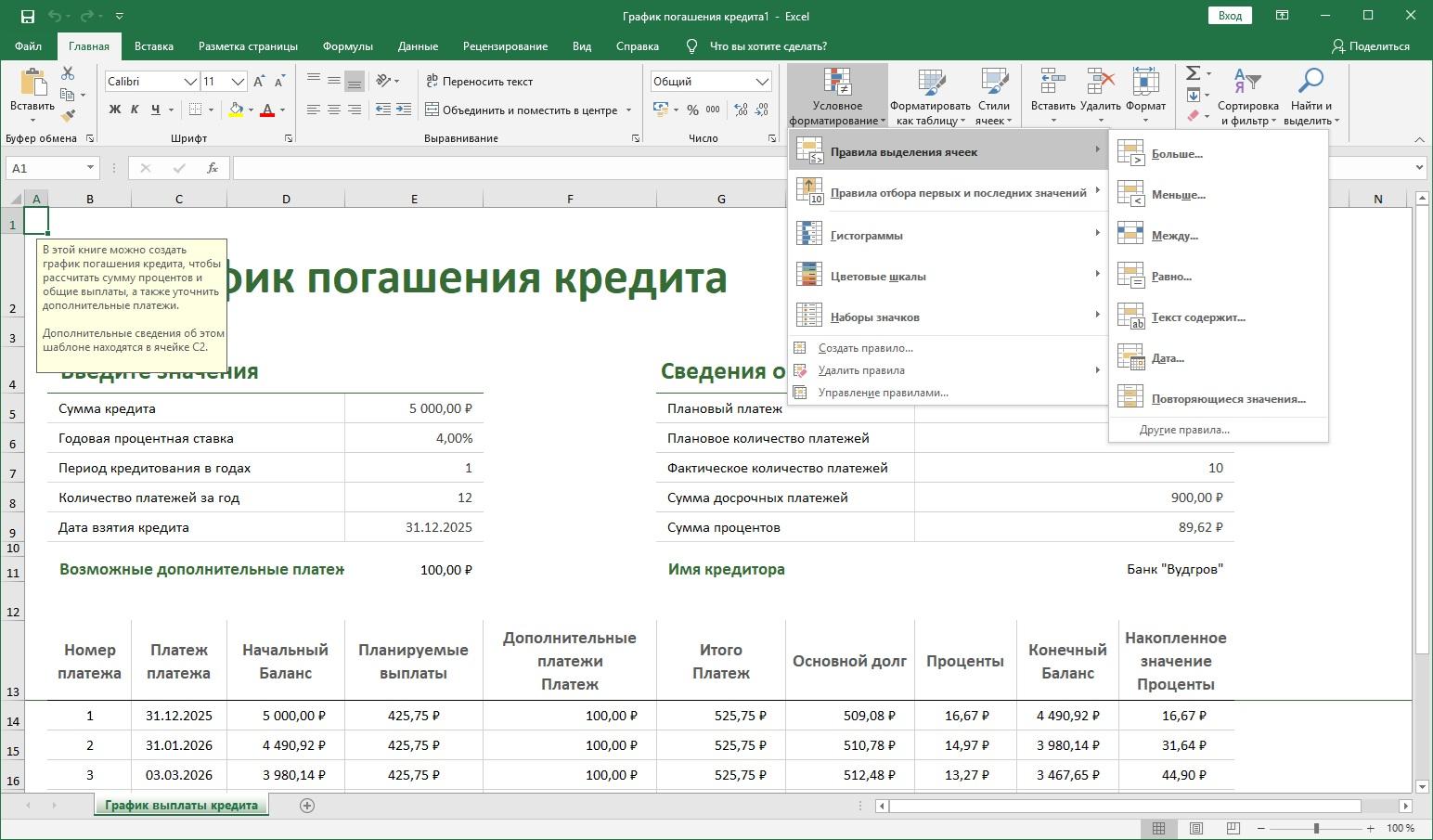Screen dimensions: 1433x840
Task: Click the Format Painter brush icon
Action: click(67, 116)
